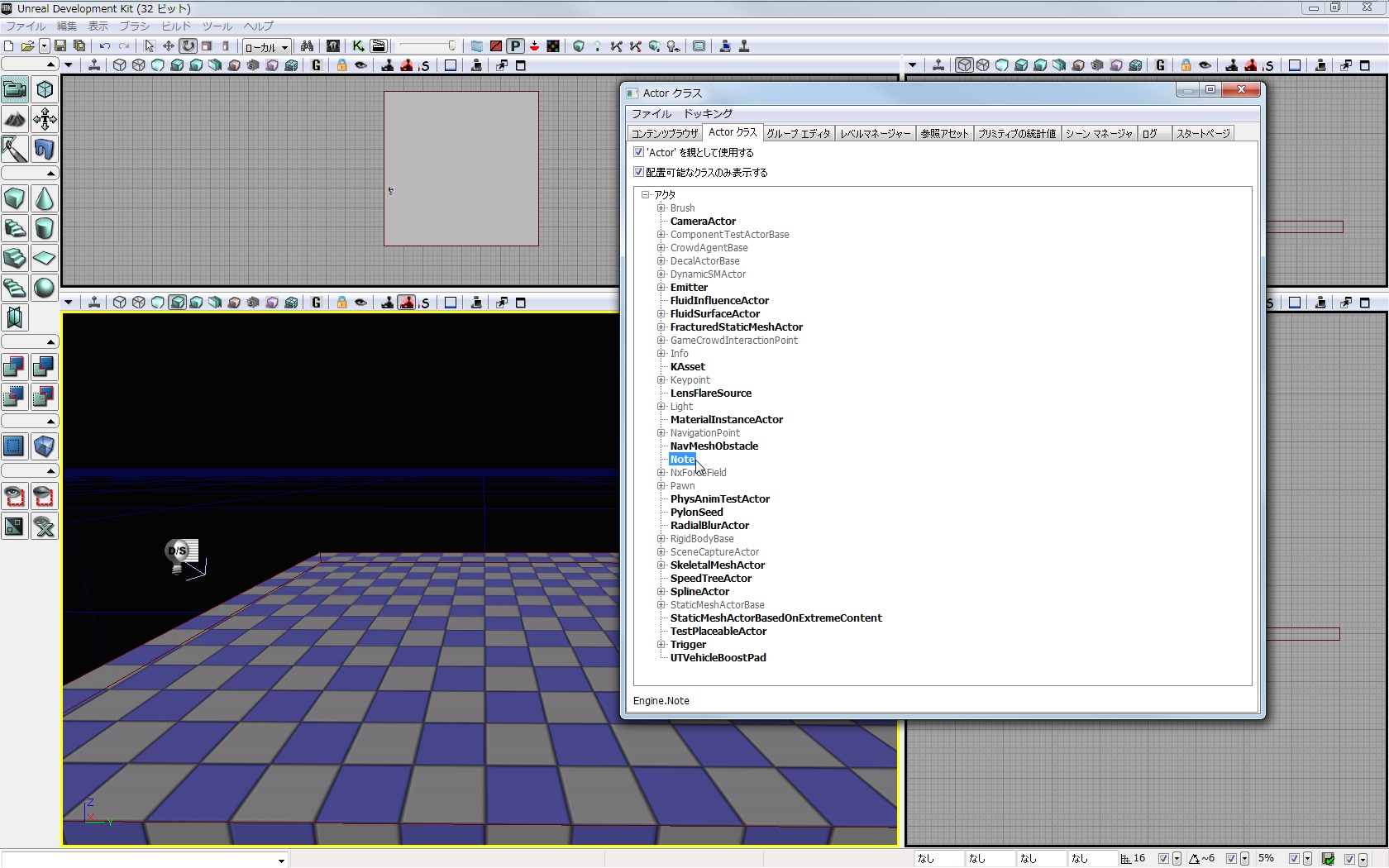
Task: Activate the Terrain editing mode icon
Action: (15, 119)
